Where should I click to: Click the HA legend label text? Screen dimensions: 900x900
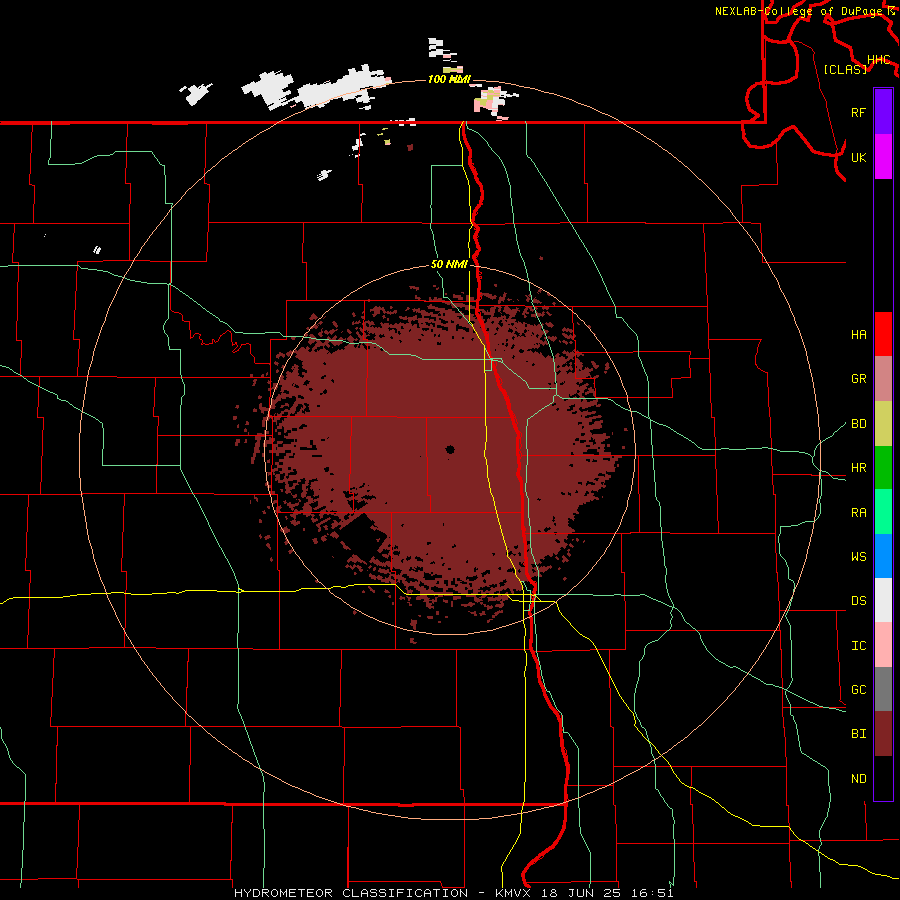click(858, 335)
